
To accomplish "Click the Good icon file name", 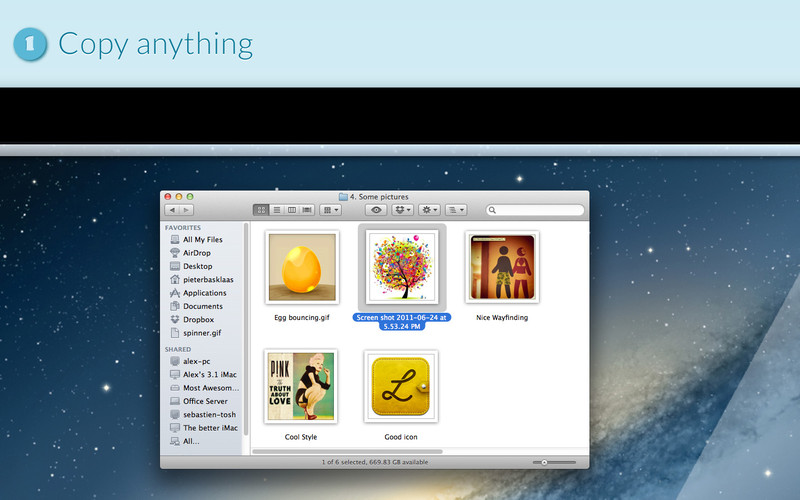I will pos(401,437).
